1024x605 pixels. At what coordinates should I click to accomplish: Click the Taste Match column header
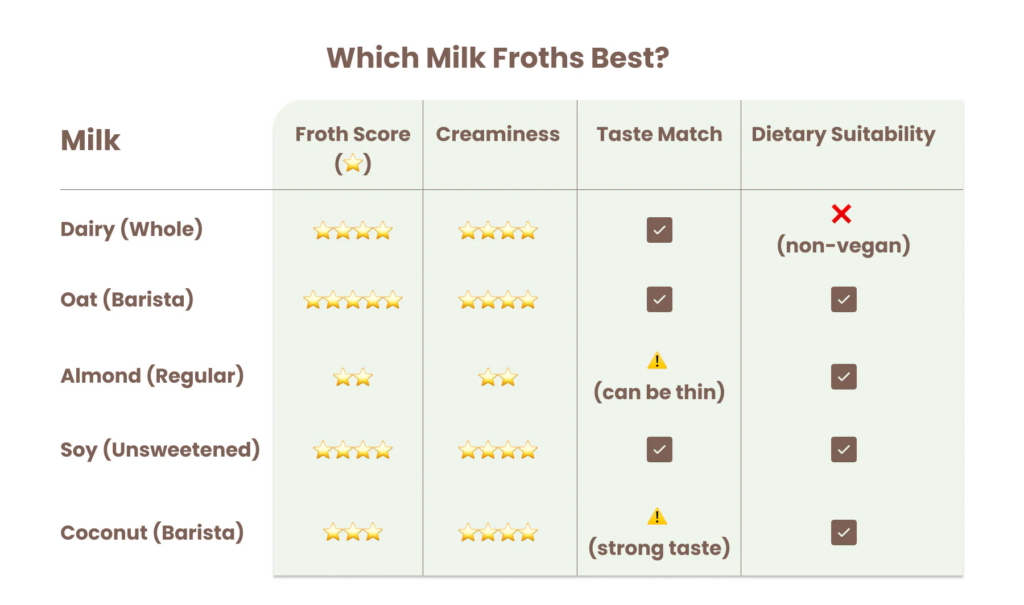click(660, 134)
